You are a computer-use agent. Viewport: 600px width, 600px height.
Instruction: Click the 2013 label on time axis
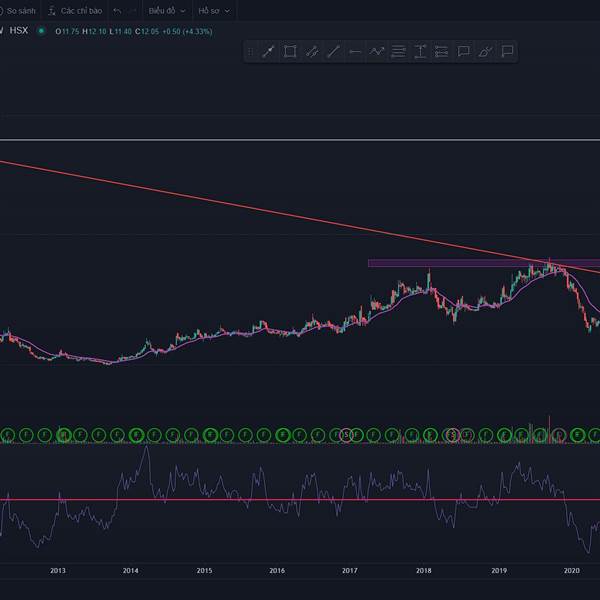57,571
